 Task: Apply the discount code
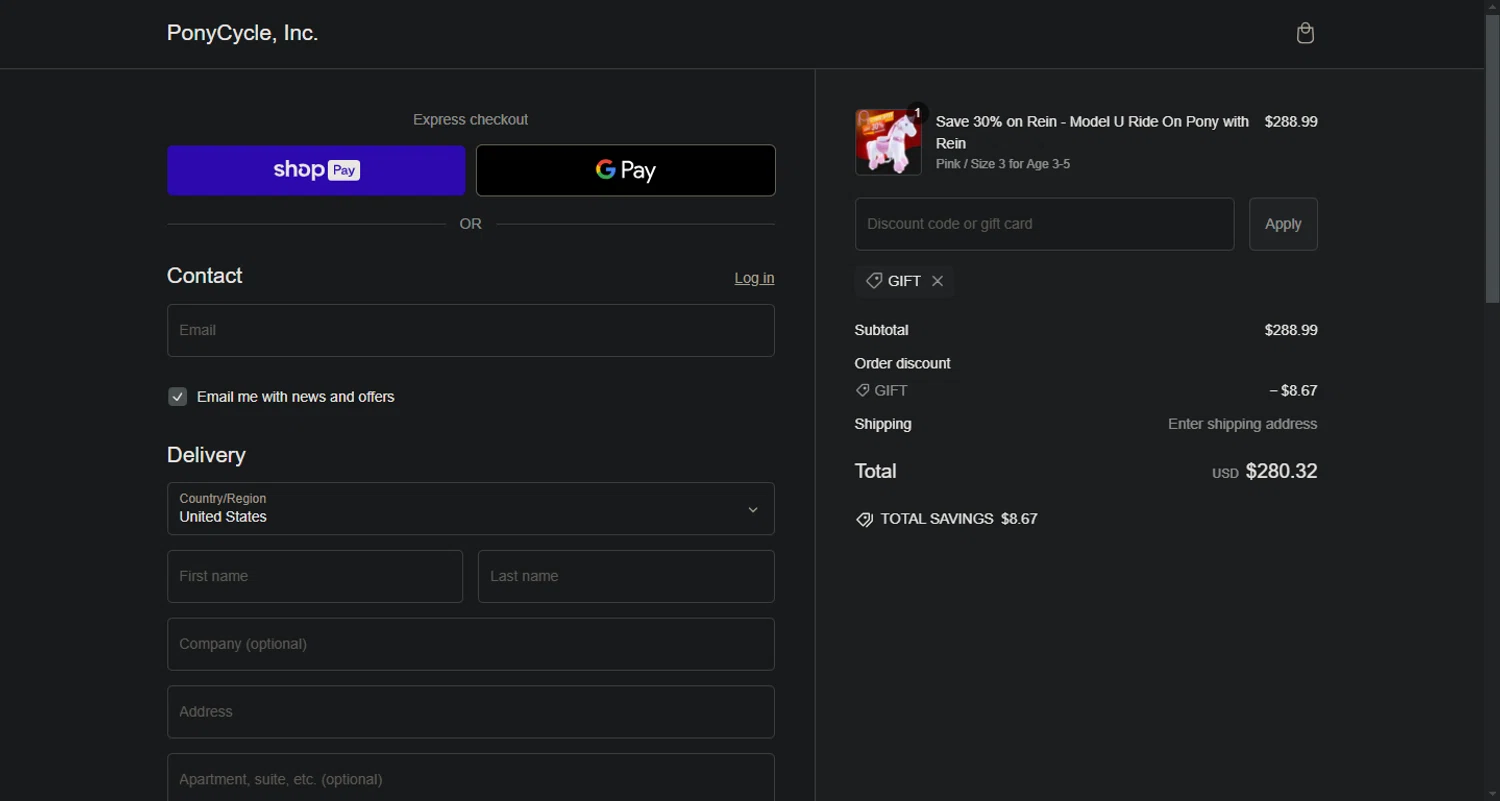coord(1283,224)
